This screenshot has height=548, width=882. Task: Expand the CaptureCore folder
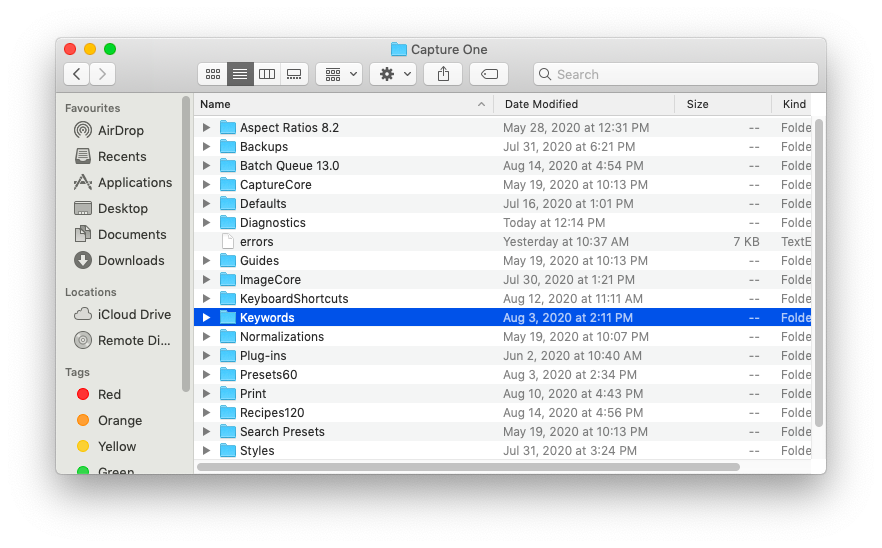[206, 185]
